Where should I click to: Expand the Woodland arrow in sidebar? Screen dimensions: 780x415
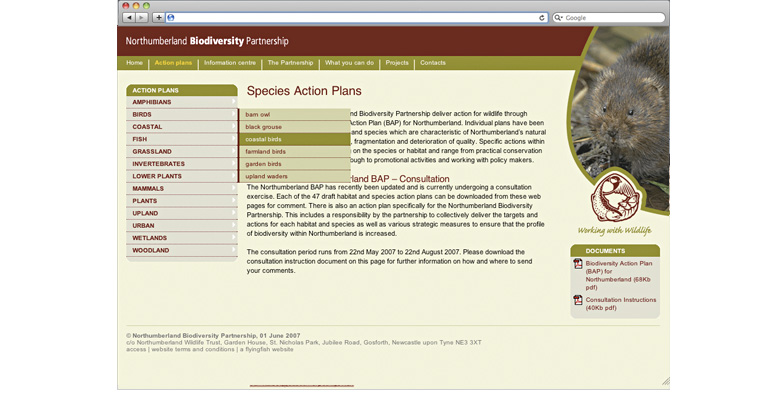point(234,250)
